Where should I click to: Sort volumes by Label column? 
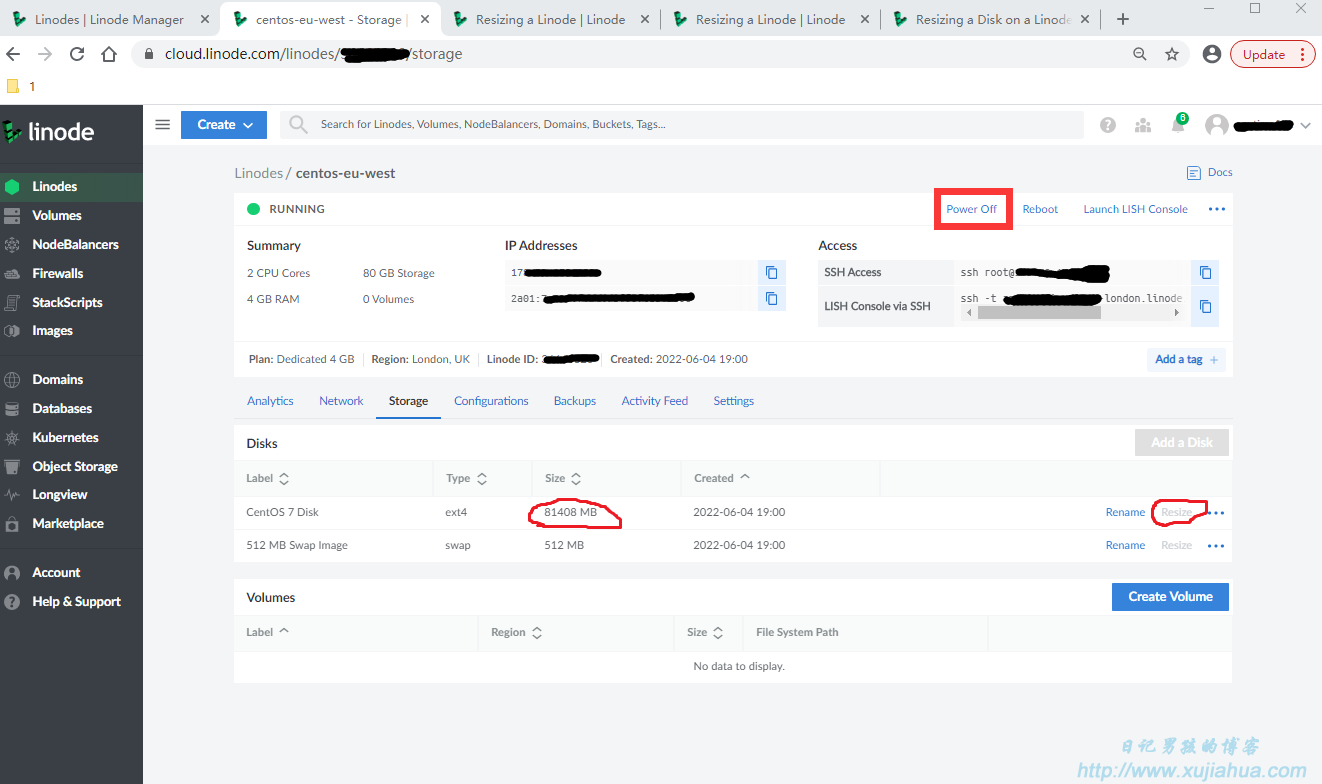[x=268, y=632]
